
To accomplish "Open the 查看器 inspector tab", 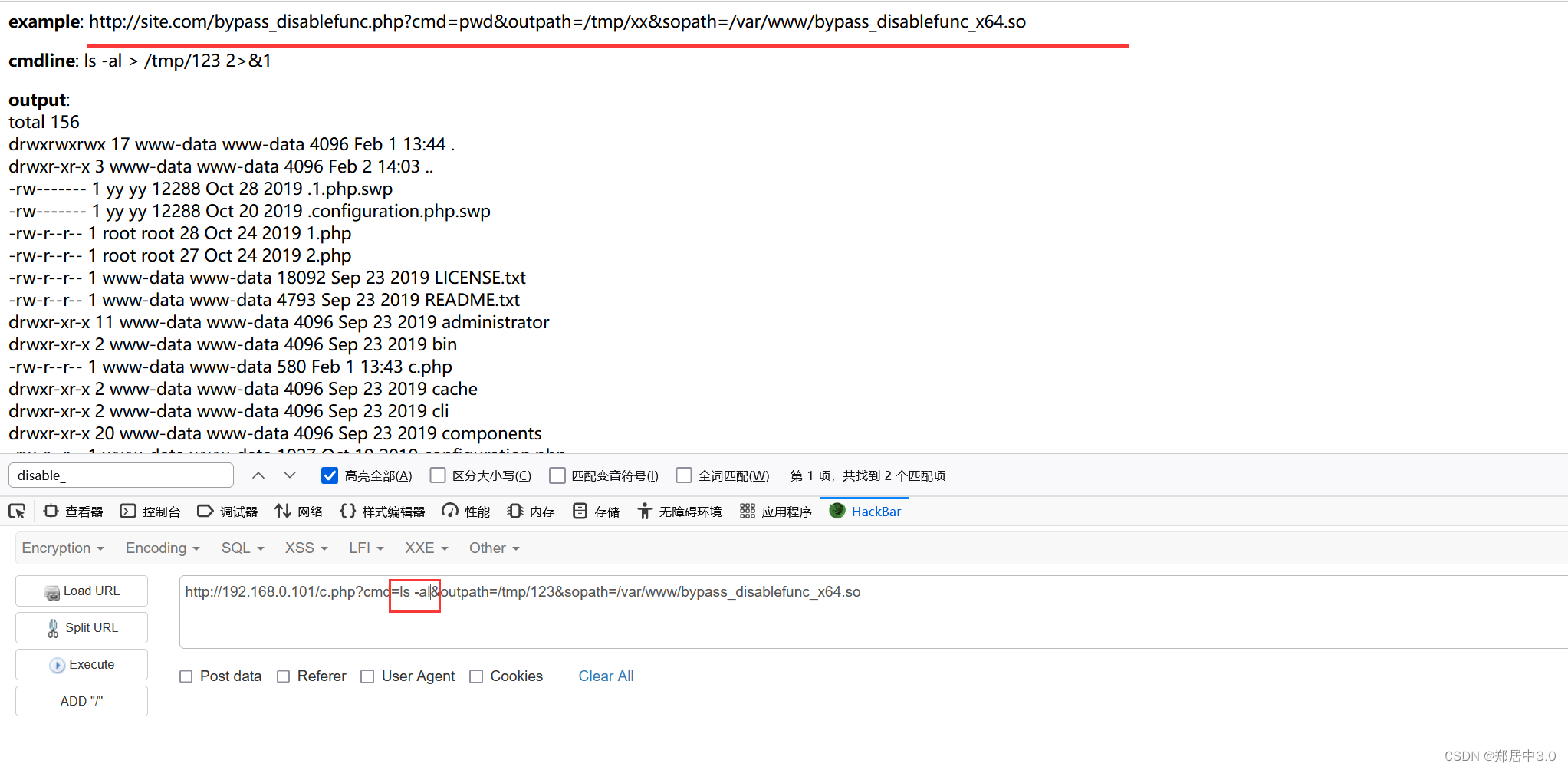I will pos(74,512).
